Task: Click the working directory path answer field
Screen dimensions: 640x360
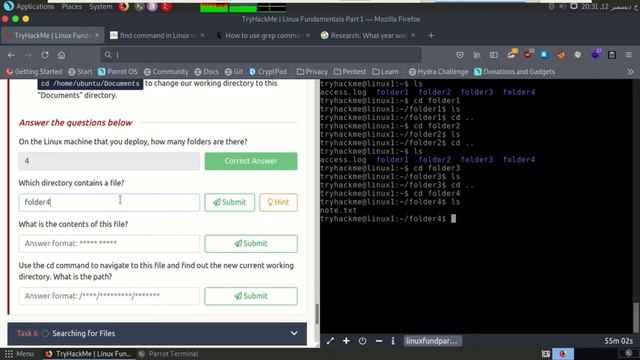Action: tap(109, 296)
